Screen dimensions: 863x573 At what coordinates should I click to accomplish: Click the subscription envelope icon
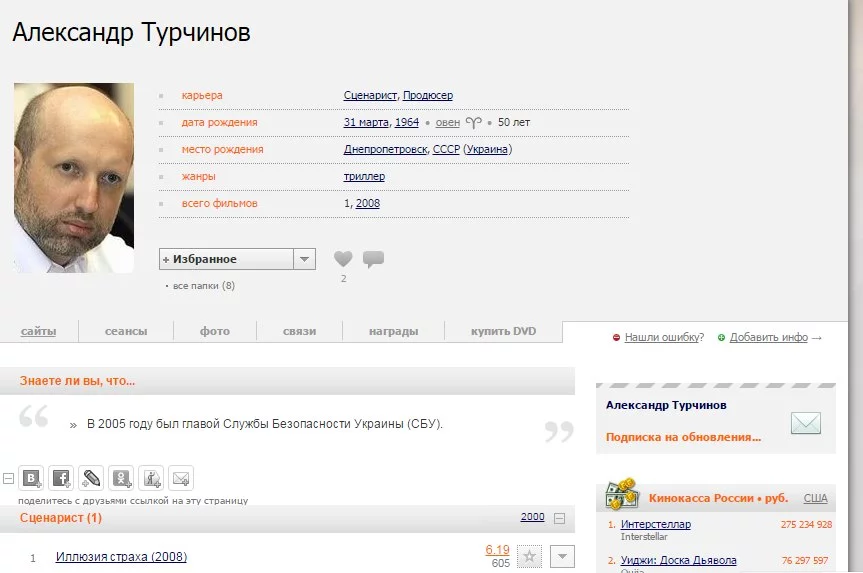[806, 423]
